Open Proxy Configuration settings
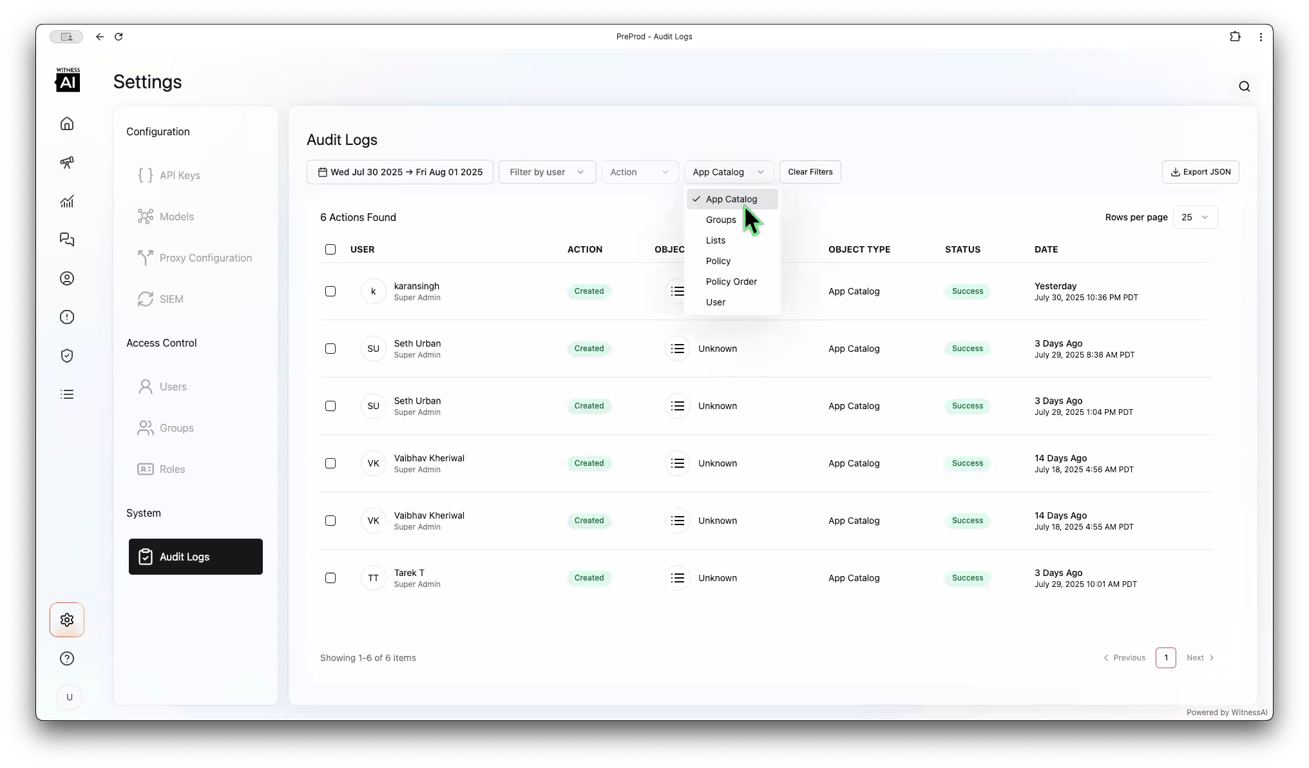The height and width of the screenshot is (768, 1309). tap(196, 258)
